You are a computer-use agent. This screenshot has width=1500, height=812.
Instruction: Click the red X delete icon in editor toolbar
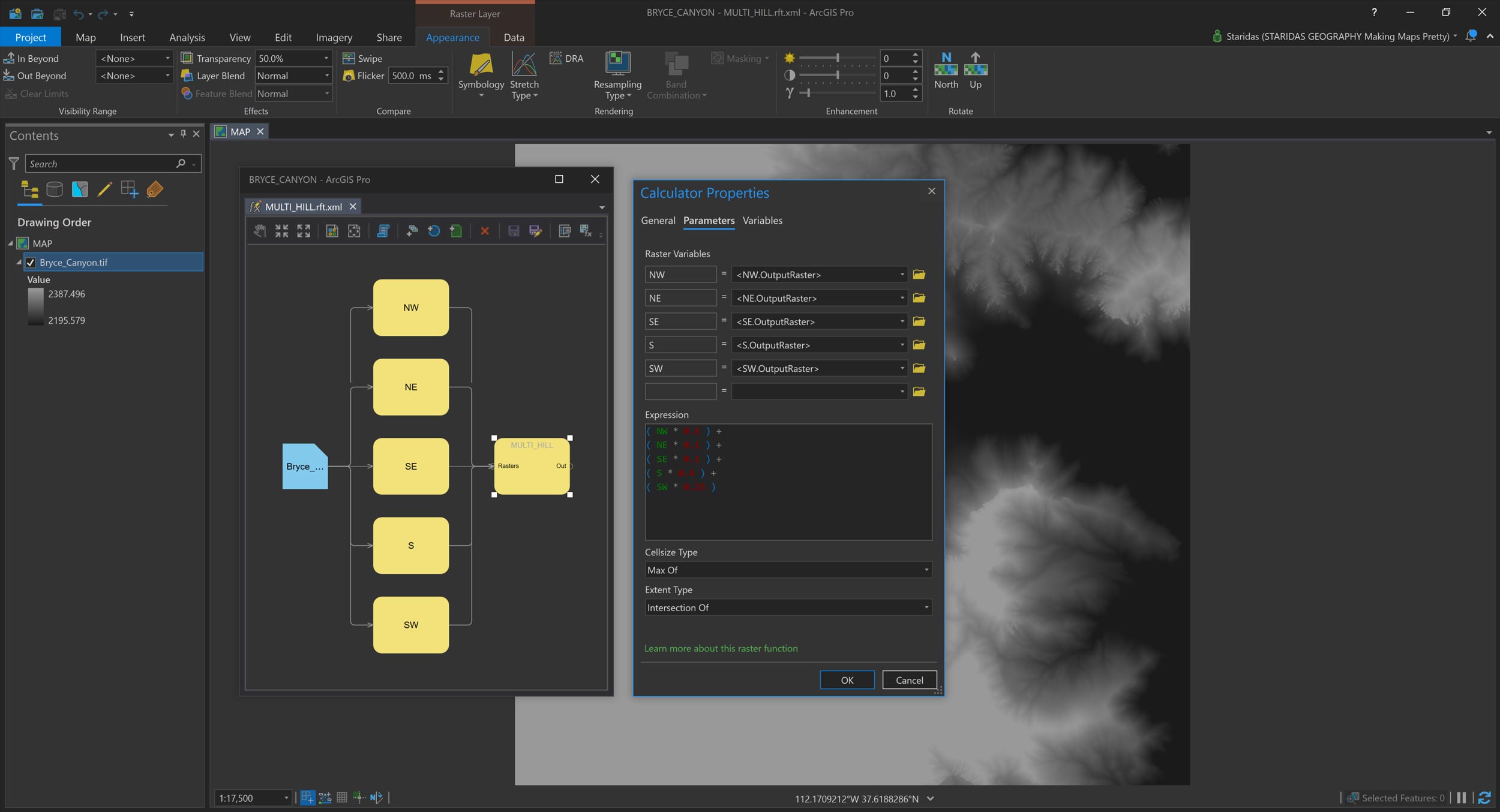pyautogui.click(x=485, y=231)
